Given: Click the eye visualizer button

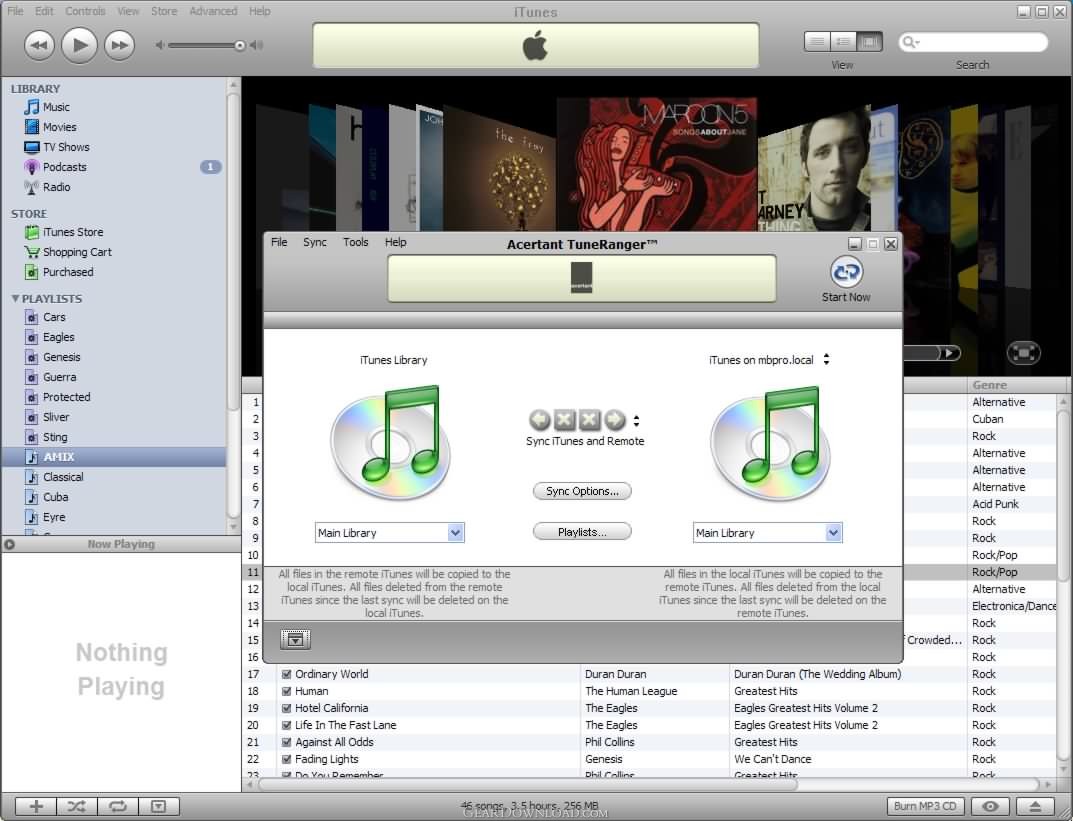Looking at the screenshot, I should point(990,807).
